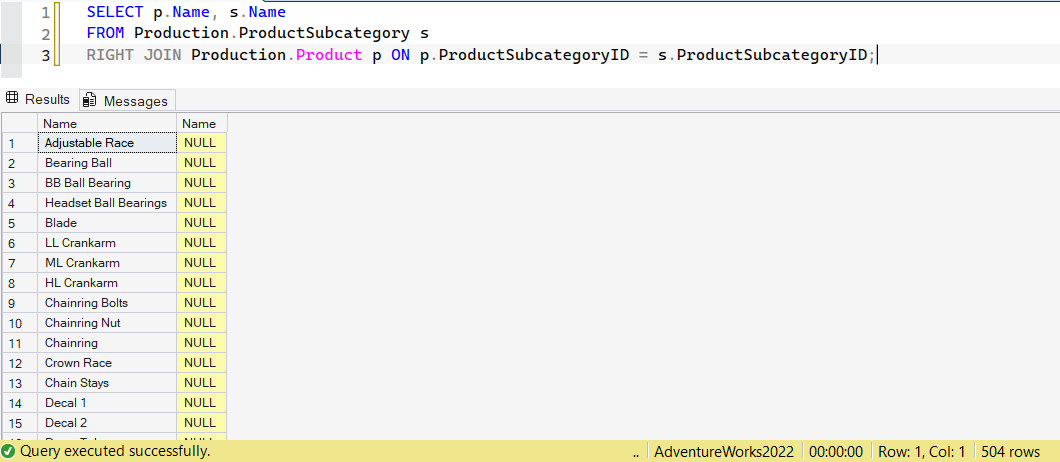1060x462 pixels.
Task: Click line number 2 in editor margin
Action: click(x=45, y=34)
